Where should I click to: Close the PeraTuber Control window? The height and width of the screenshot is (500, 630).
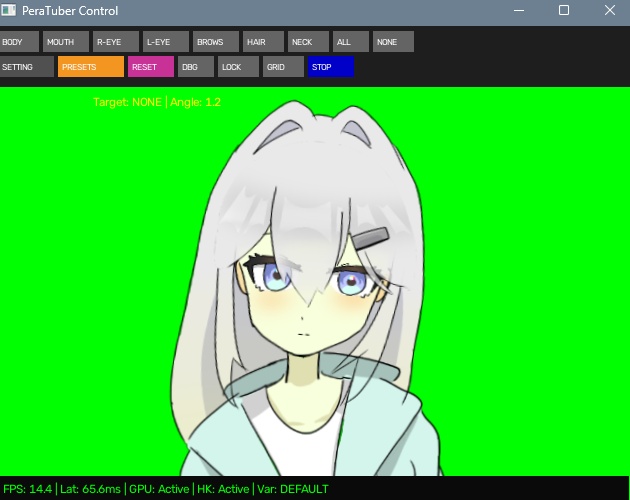click(610, 10)
